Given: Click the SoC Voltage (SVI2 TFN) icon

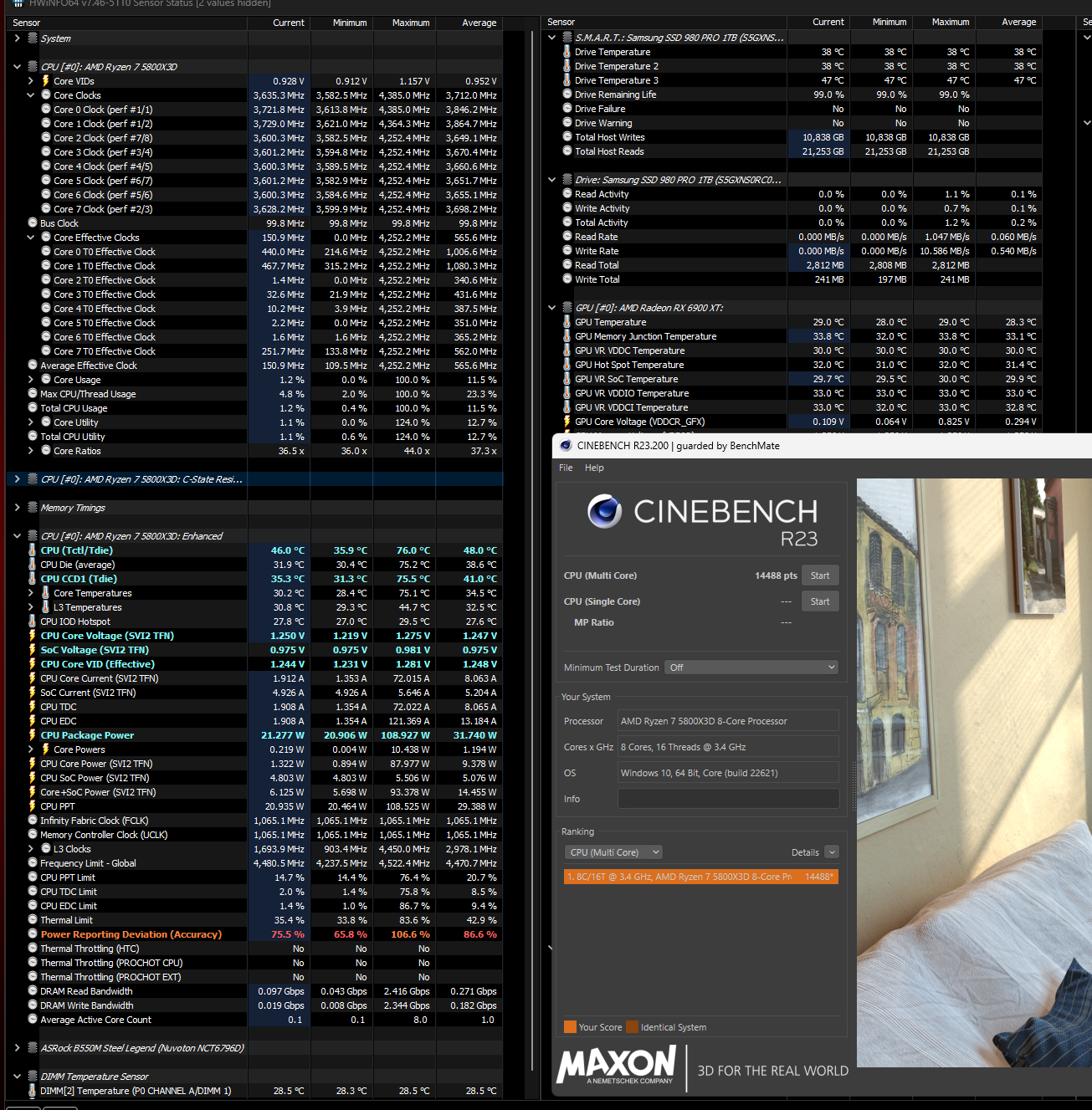Looking at the screenshot, I should [33, 650].
